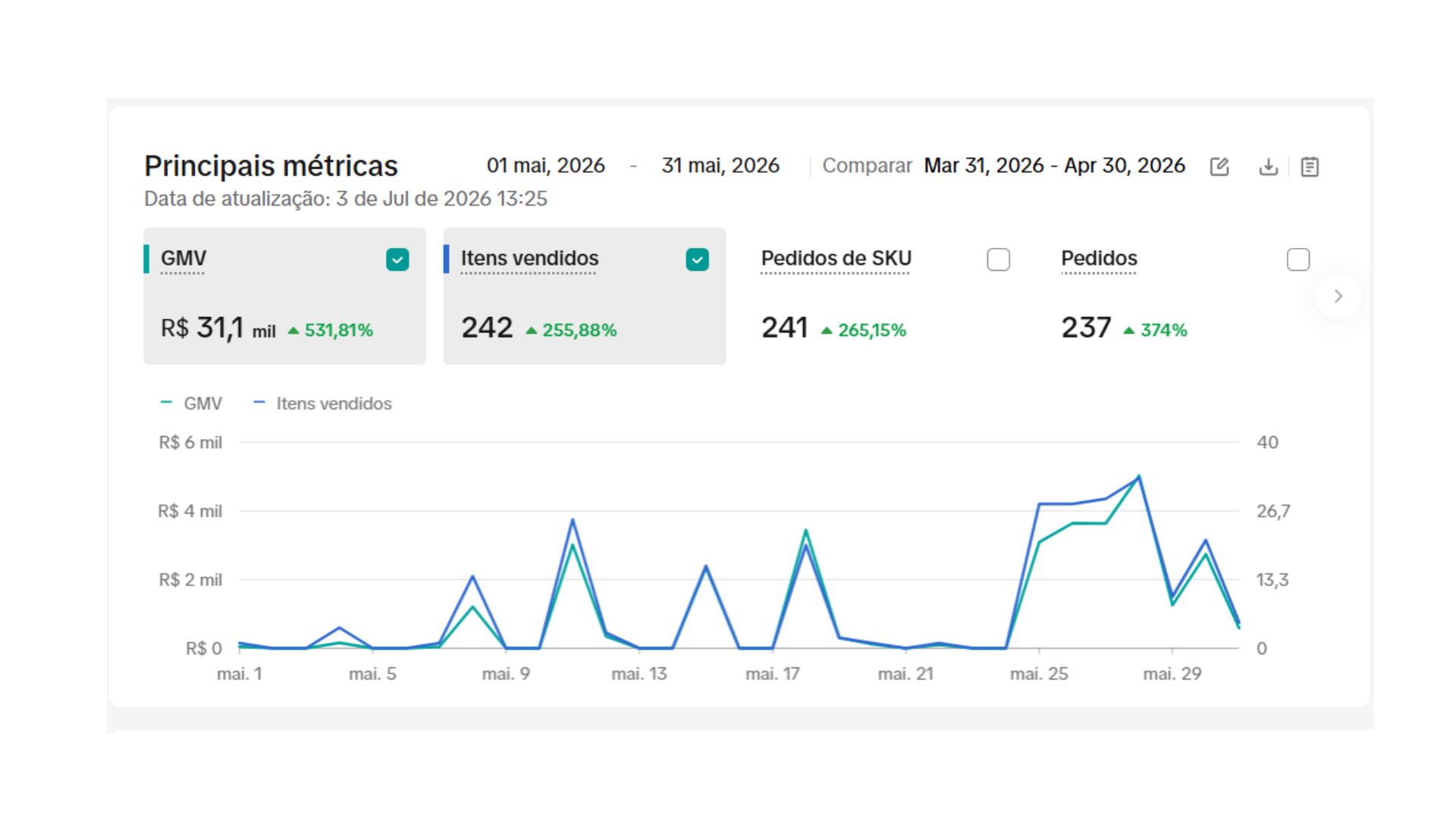Toggle GMV series in chart legend
This screenshot has width=1456, height=819.
(x=191, y=403)
